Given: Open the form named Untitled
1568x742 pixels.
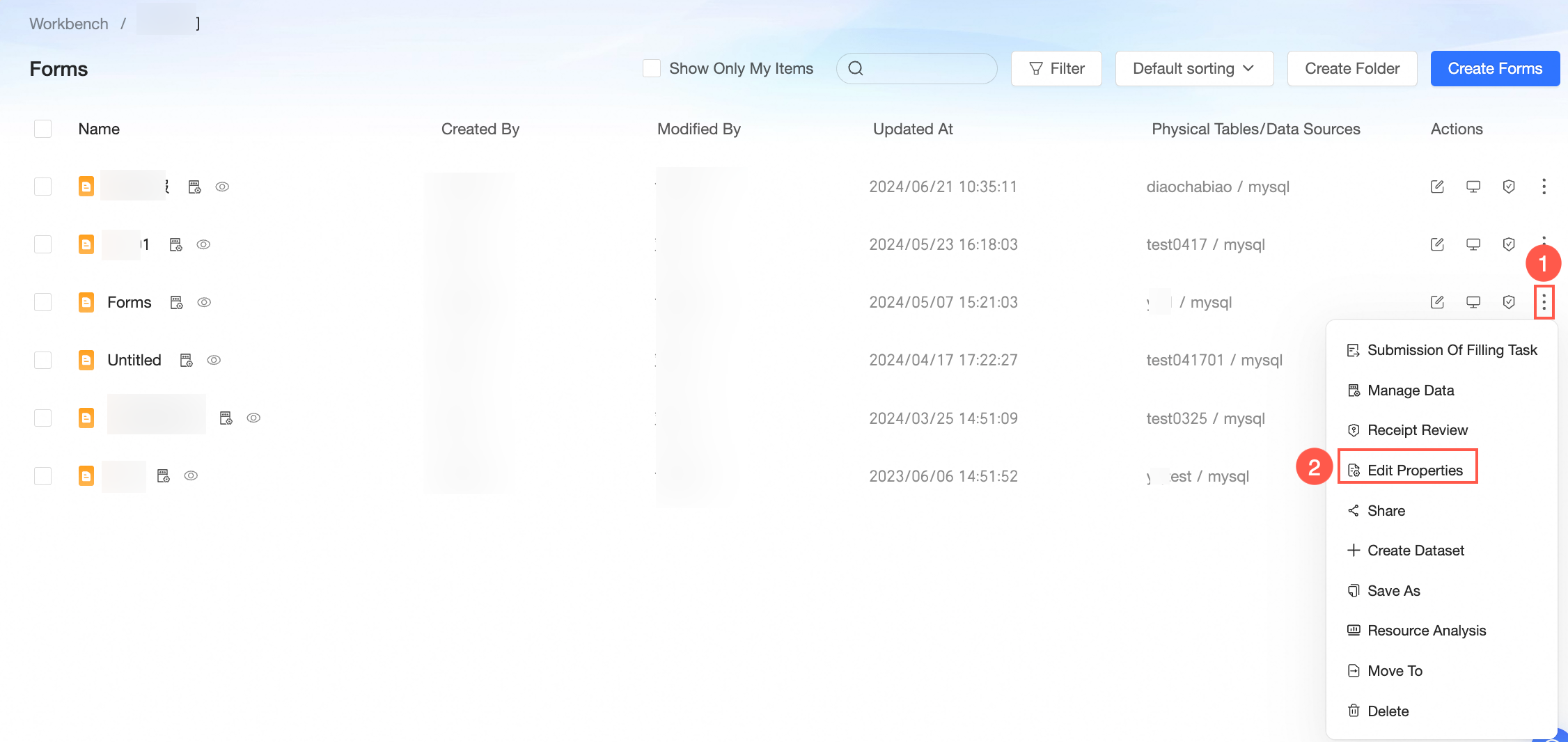Looking at the screenshot, I should coord(134,360).
